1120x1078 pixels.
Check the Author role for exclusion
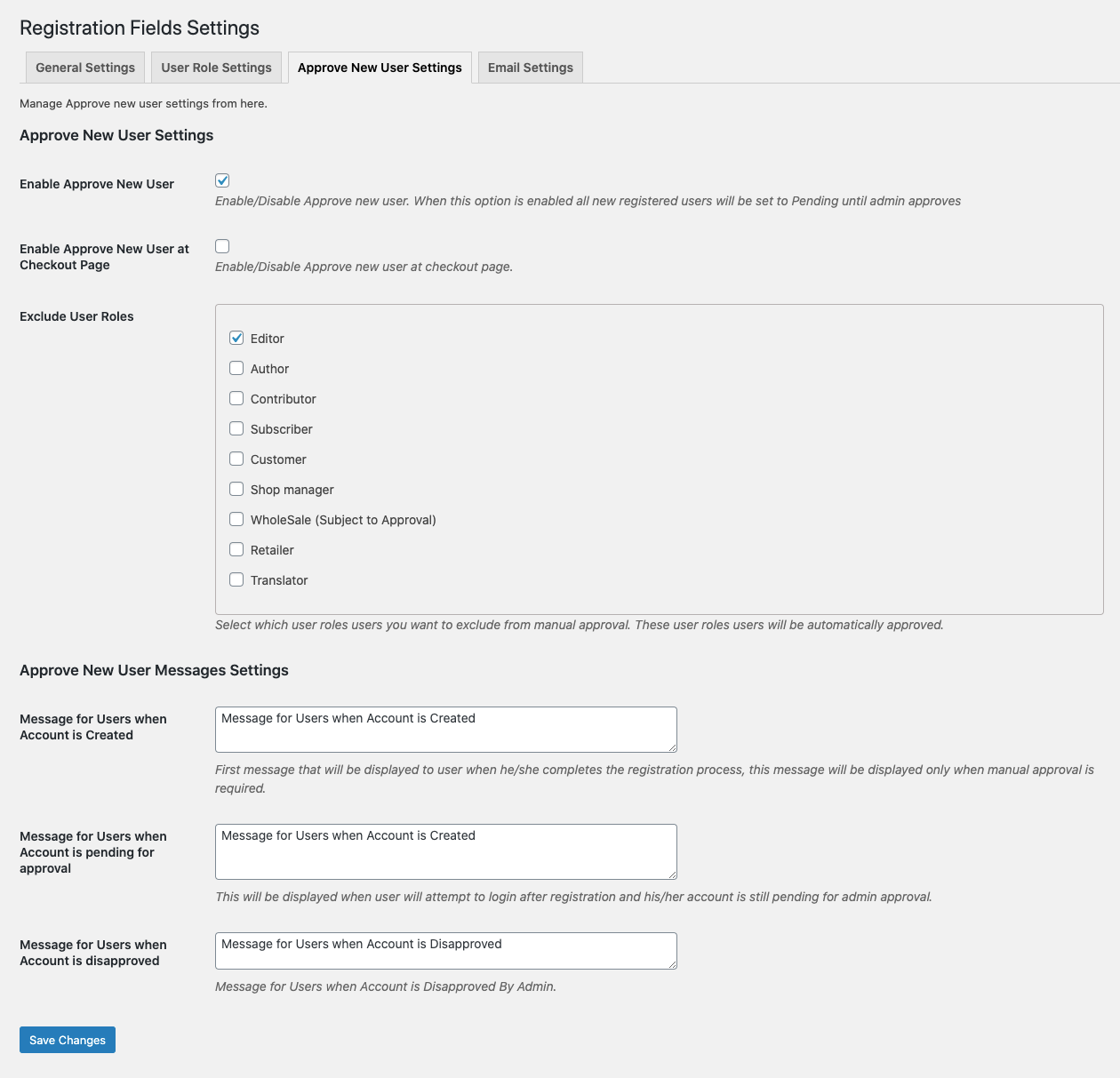236,368
